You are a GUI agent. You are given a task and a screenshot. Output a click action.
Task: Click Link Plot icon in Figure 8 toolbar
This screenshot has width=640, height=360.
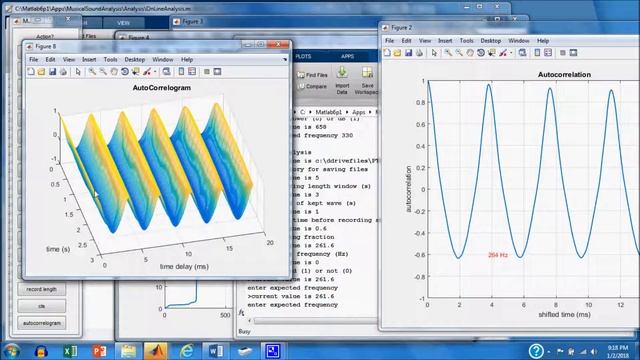click(x=167, y=72)
